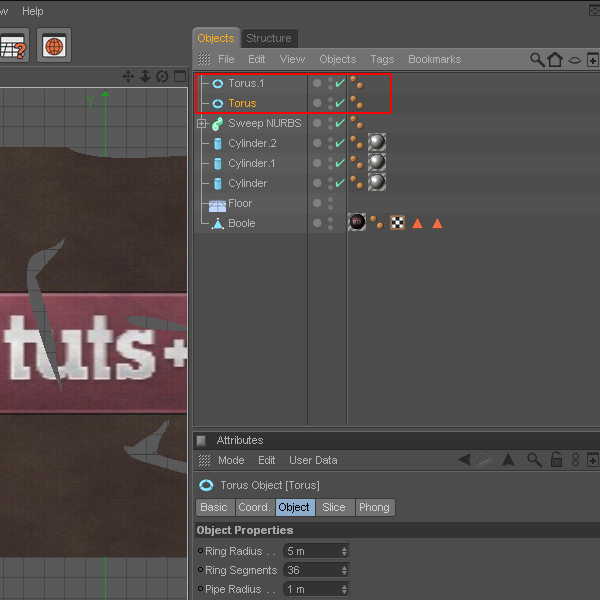Toggle the enable checkmark for Cylinder.2
This screenshot has width=600, height=600.
pos(340,143)
